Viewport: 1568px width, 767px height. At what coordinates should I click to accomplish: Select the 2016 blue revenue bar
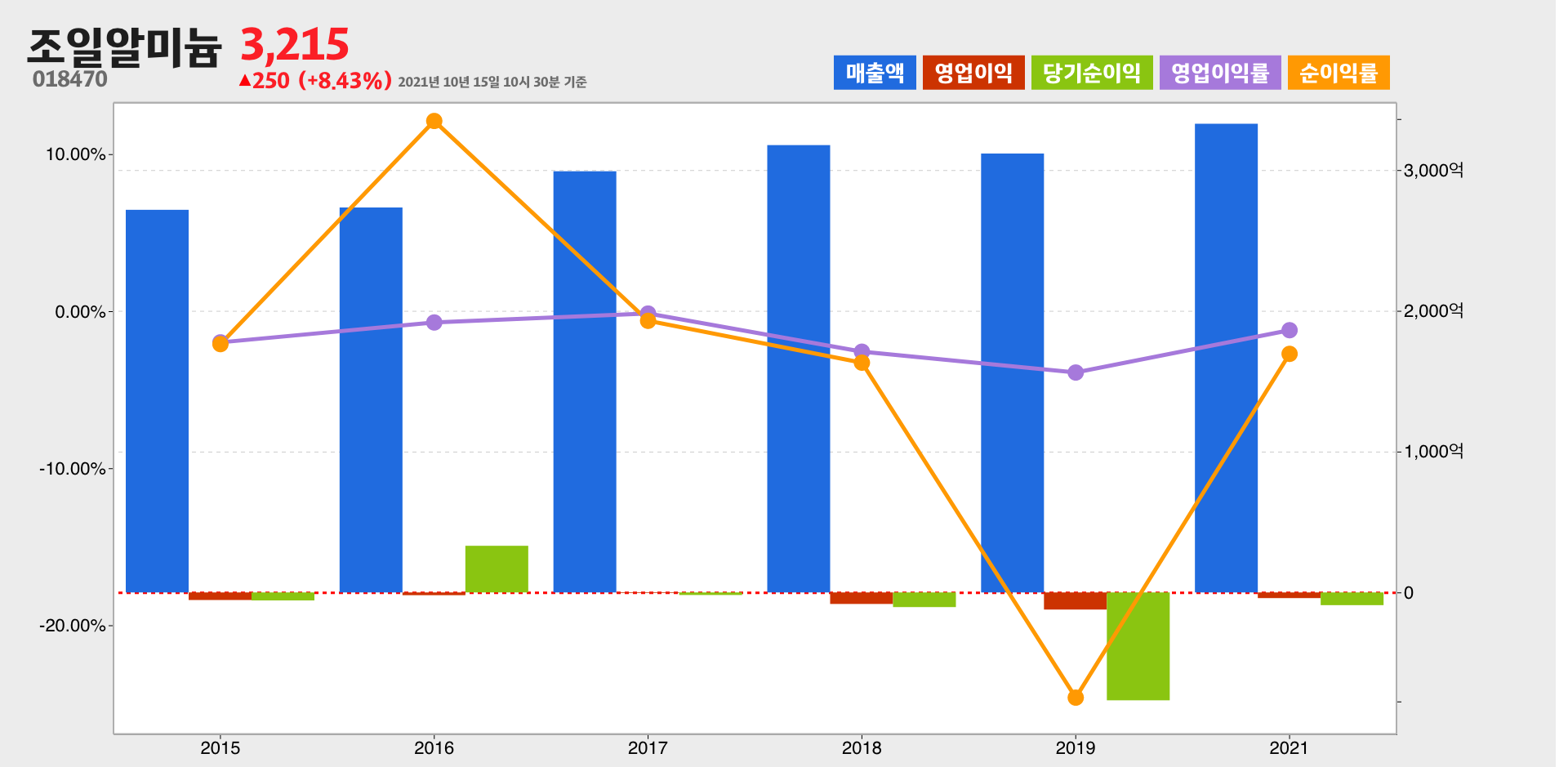371,400
